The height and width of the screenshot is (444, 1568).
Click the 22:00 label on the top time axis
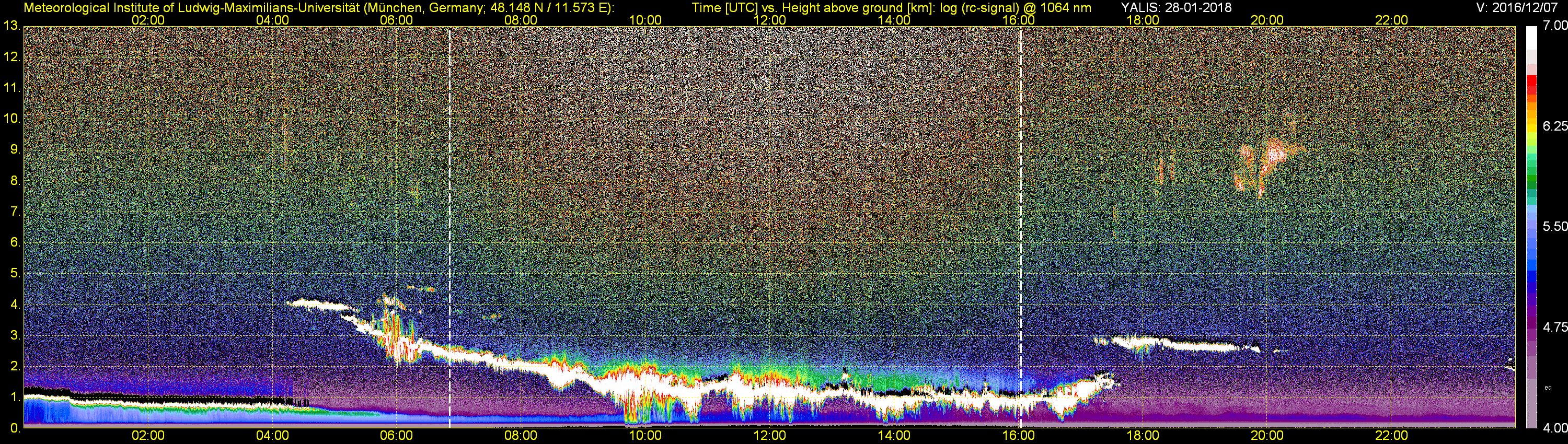pos(1391,20)
